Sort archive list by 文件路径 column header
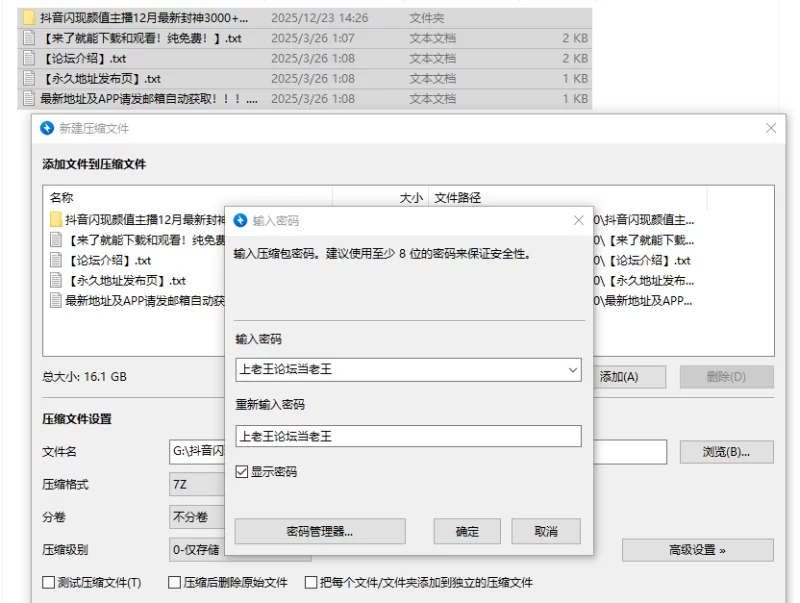 point(458,197)
